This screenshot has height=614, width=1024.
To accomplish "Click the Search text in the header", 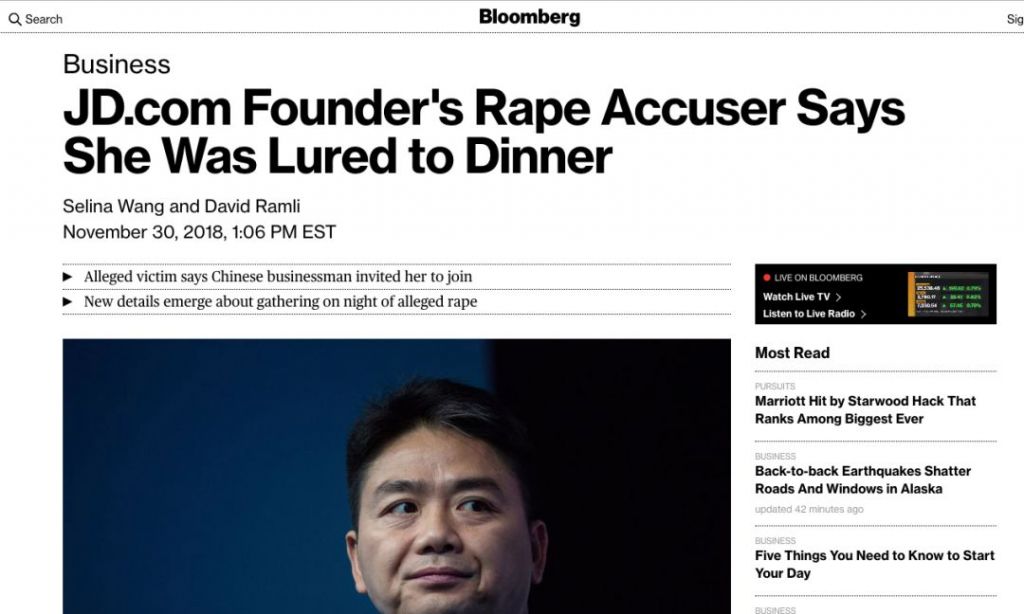I will tap(44, 19).
